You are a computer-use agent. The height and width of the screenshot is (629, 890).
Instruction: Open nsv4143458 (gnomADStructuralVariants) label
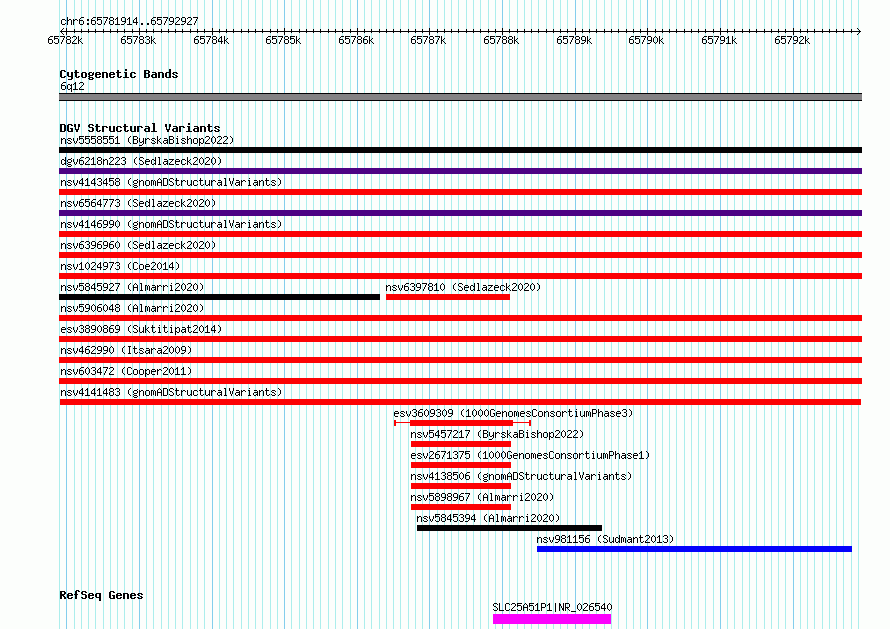[x=171, y=182]
